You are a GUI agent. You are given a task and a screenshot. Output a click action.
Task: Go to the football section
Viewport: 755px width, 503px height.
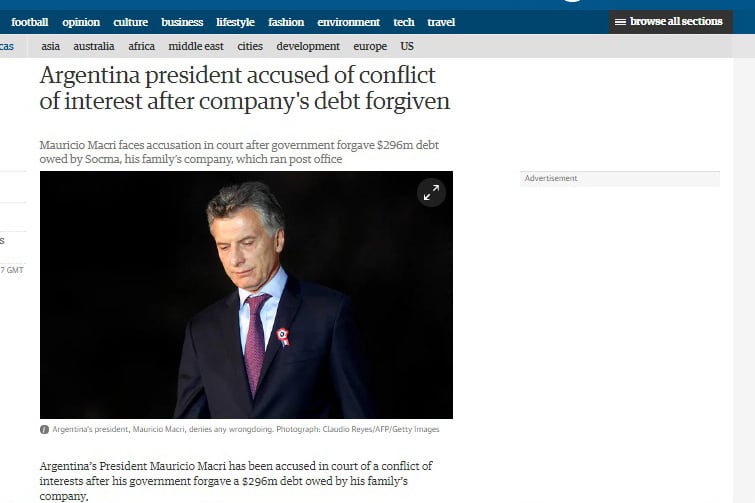pos(29,22)
